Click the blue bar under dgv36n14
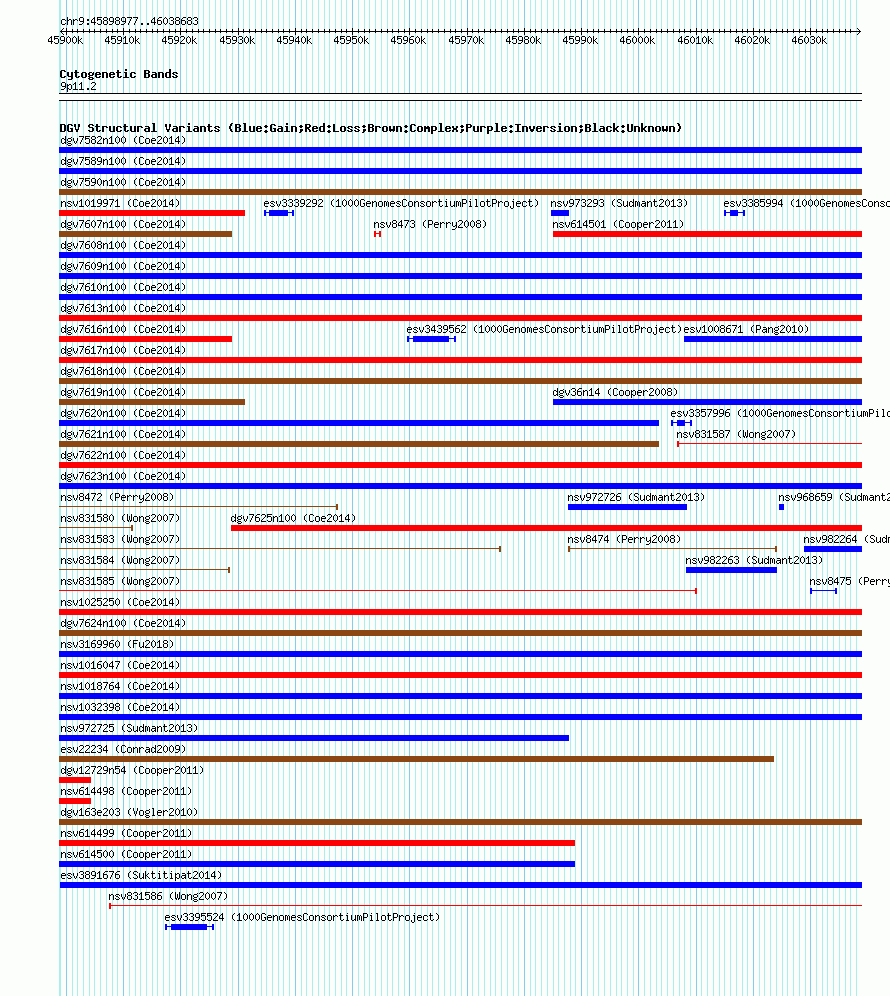The image size is (890, 996). click(707, 401)
